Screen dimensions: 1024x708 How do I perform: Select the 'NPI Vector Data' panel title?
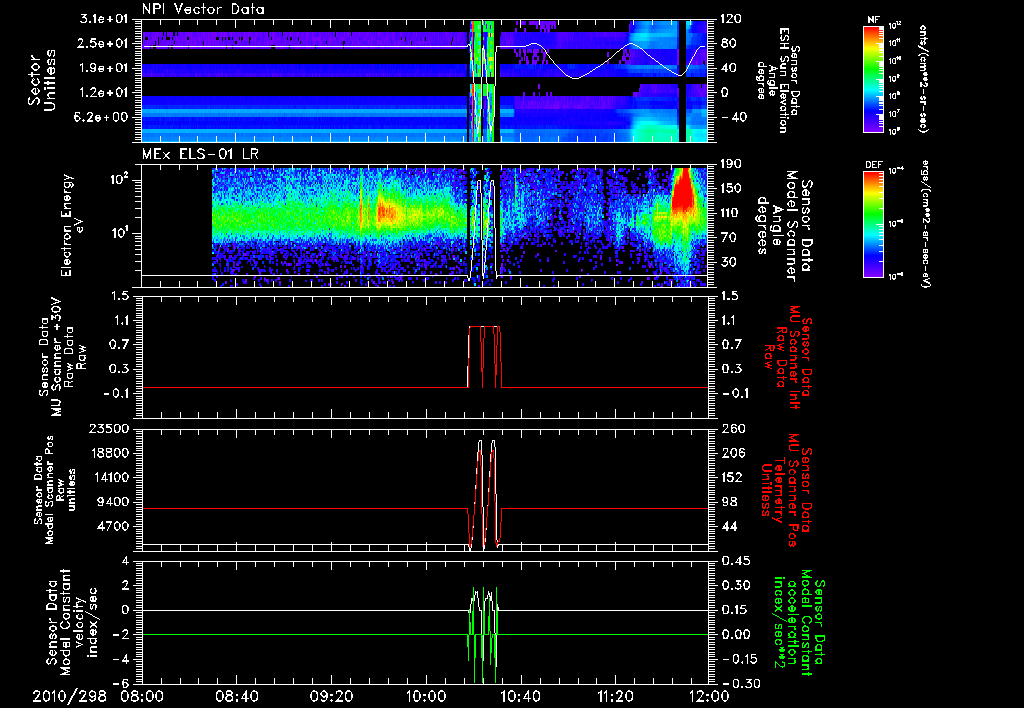pos(203,9)
